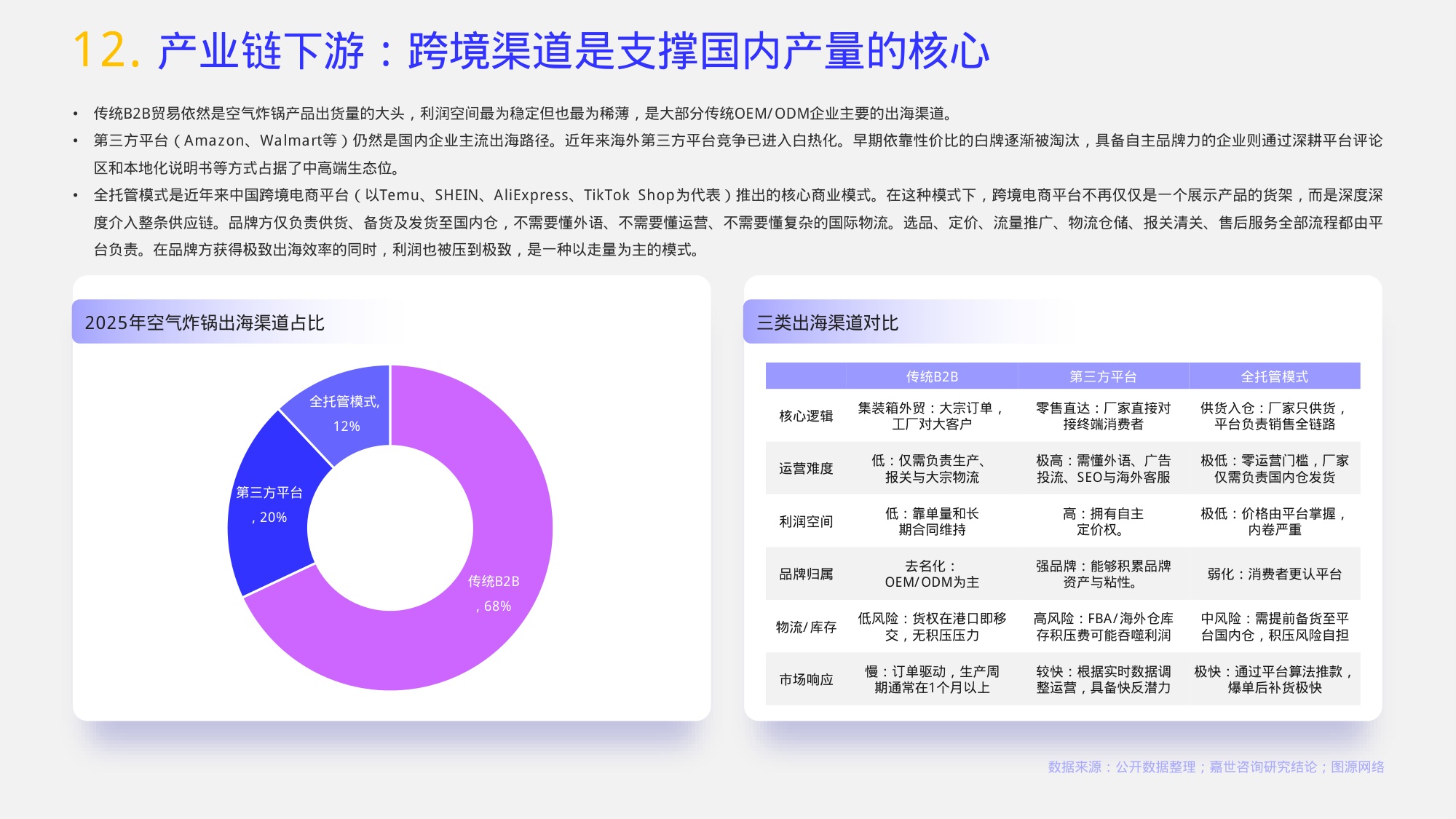Screen dimensions: 1456x819
Task: Click cell '极低：价格由平台掌握，内卷严重'
Action: click(1275, 521)
